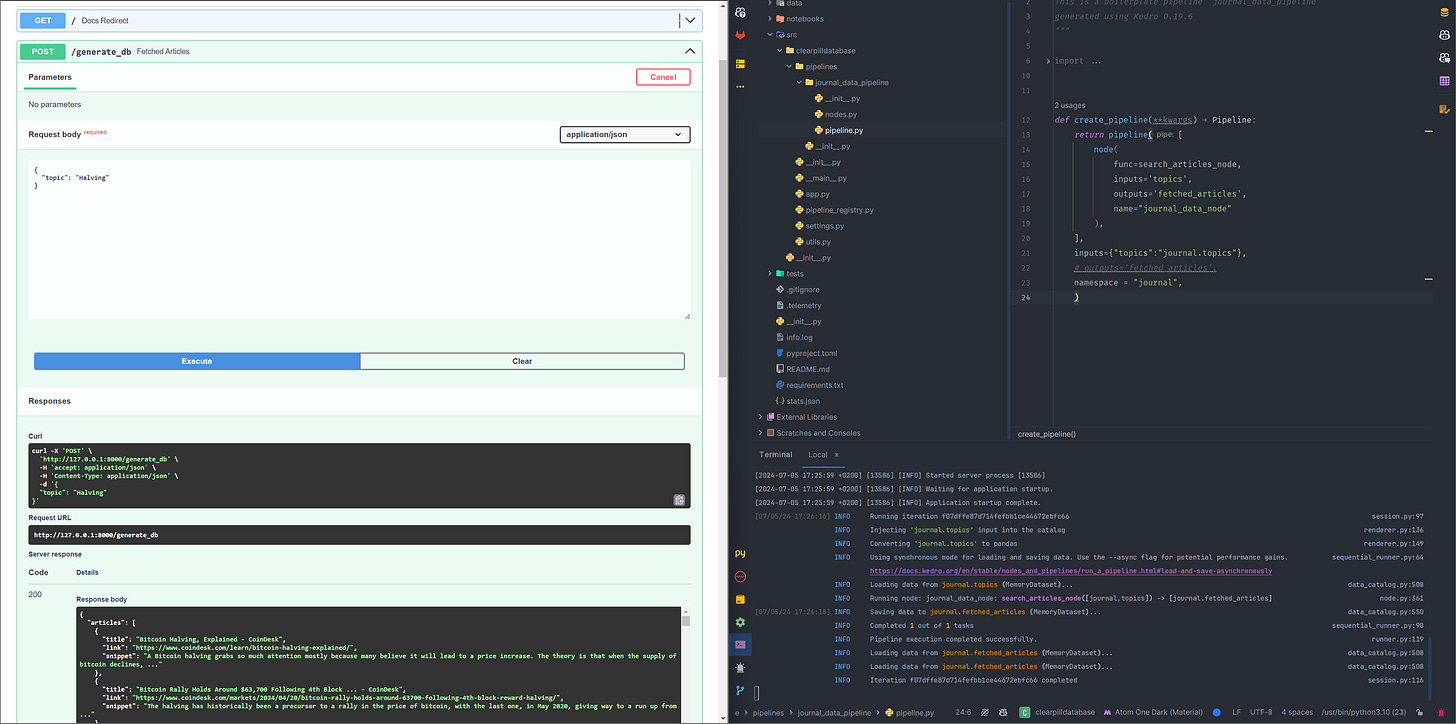Open the Services gear tool icon
The height and width of the screenshot is (724, 1456).
(740, 621)
